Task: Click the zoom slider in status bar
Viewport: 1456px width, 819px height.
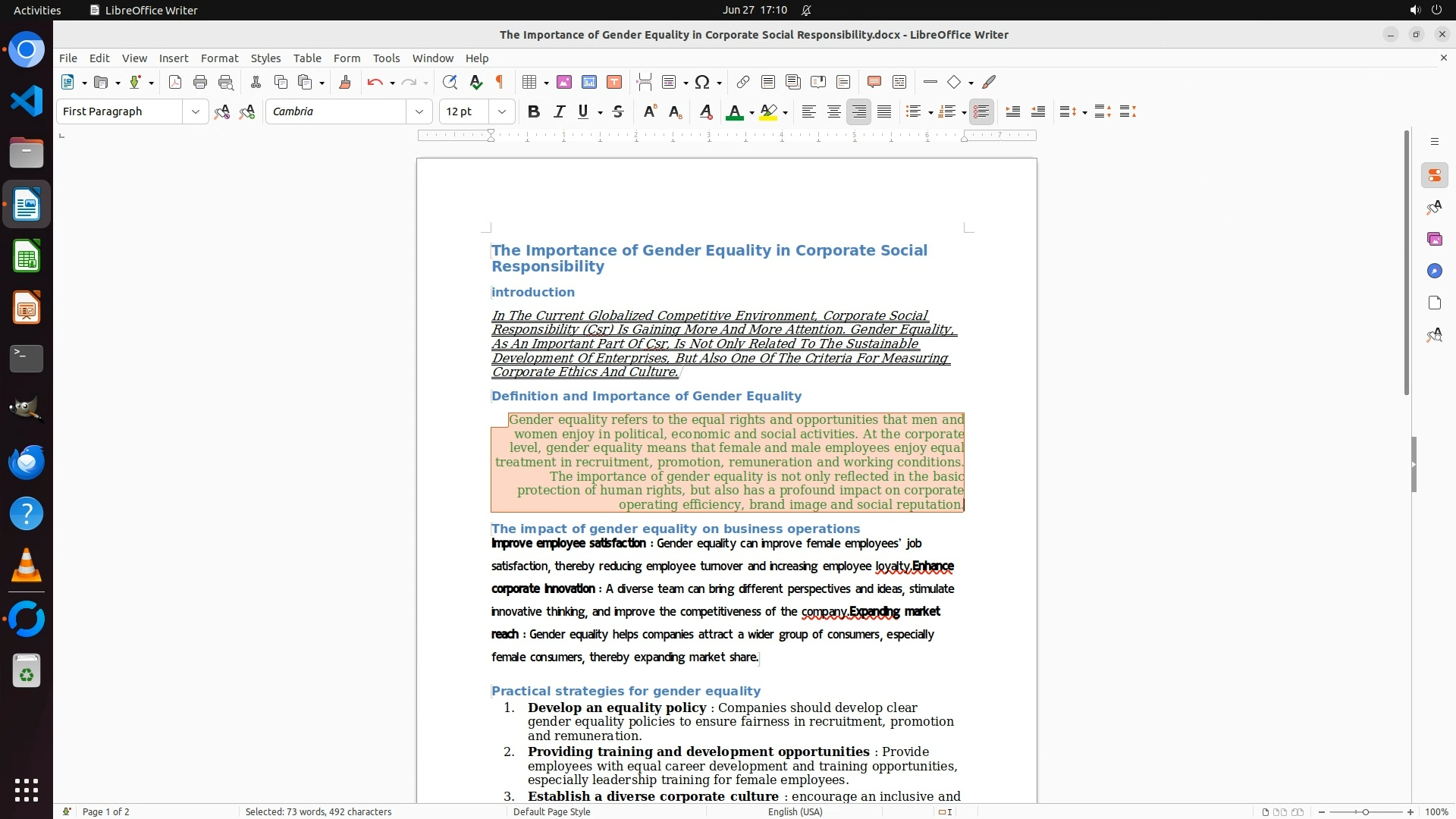Action: tap(1365, 811)
